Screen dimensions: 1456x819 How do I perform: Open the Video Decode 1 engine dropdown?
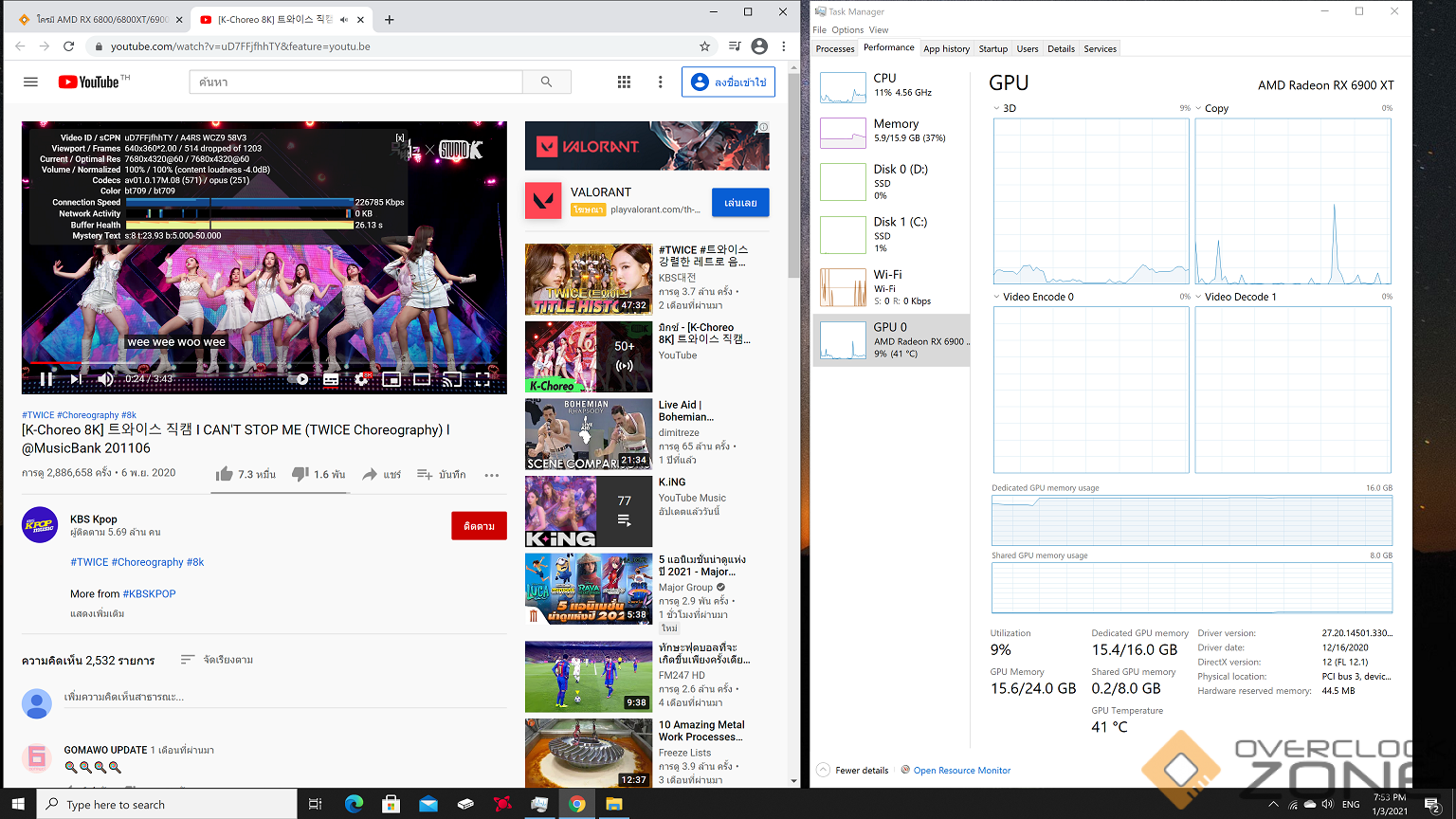coord(1199,297)
